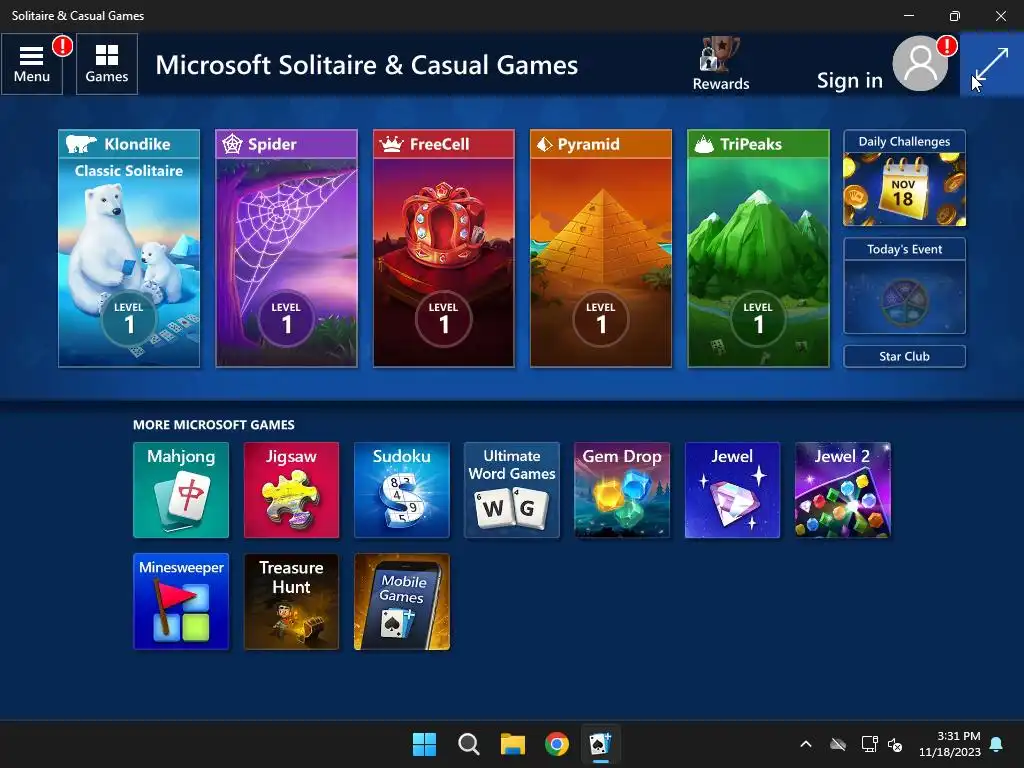Image resolution: width=1024 pixels, height=768 pixels.
Task: Open the Pyramid game card
Action: (601, 248)
